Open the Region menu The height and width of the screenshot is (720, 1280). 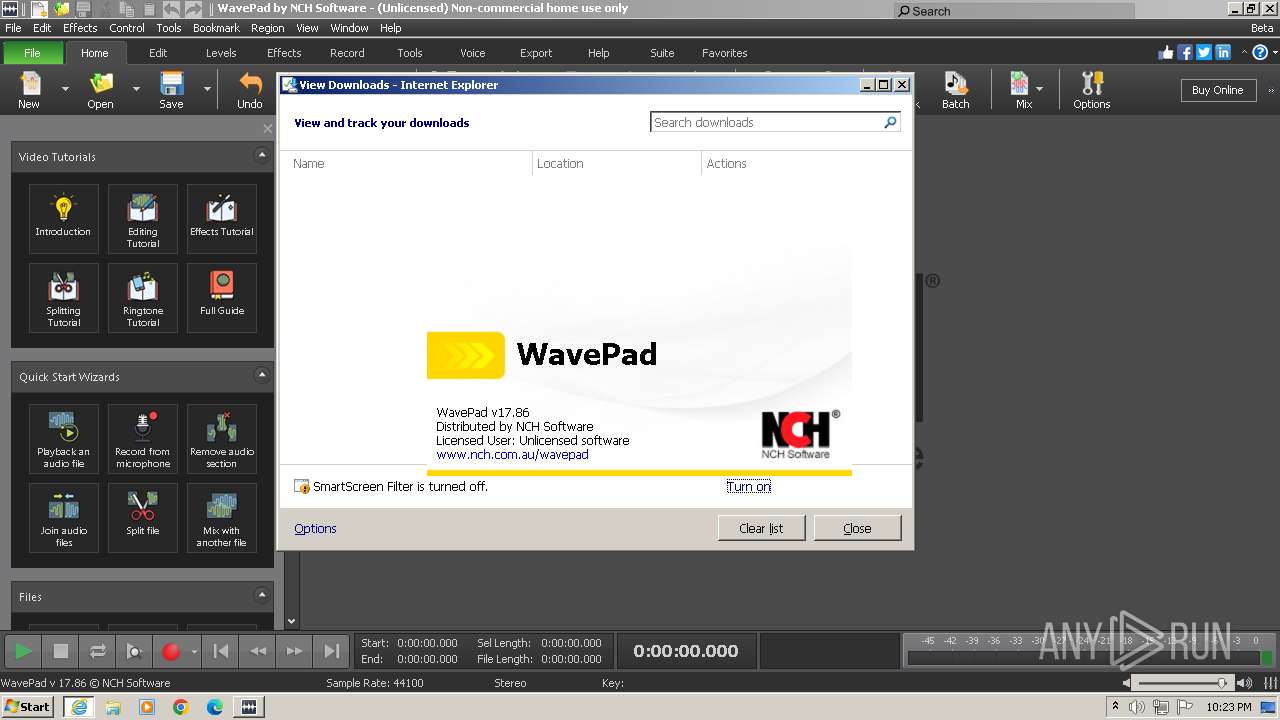[267, 28]
